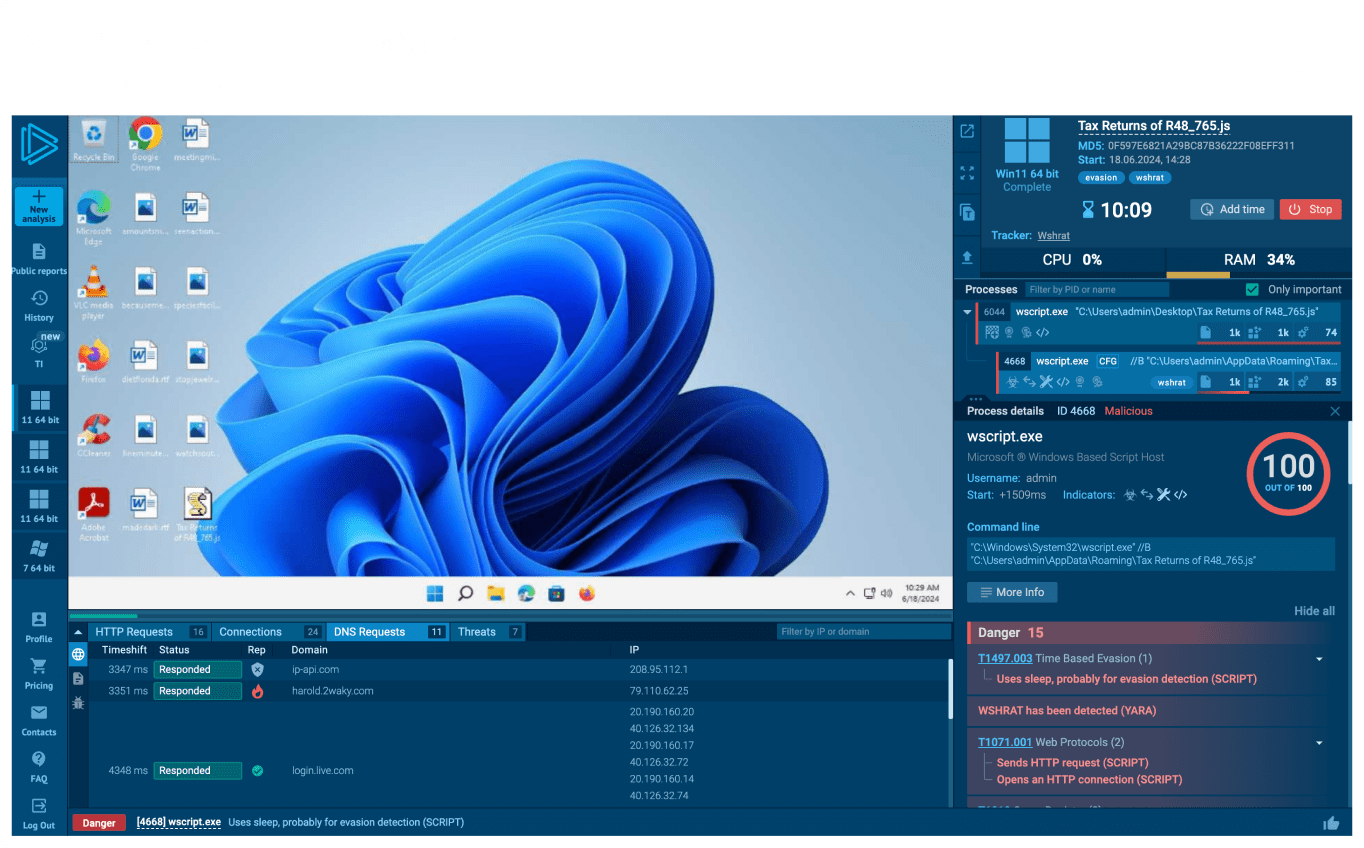Focus the Filter by PID or name field
Image resolution: width=1364 pixels, height=848 pixels.
point(1097,289)
